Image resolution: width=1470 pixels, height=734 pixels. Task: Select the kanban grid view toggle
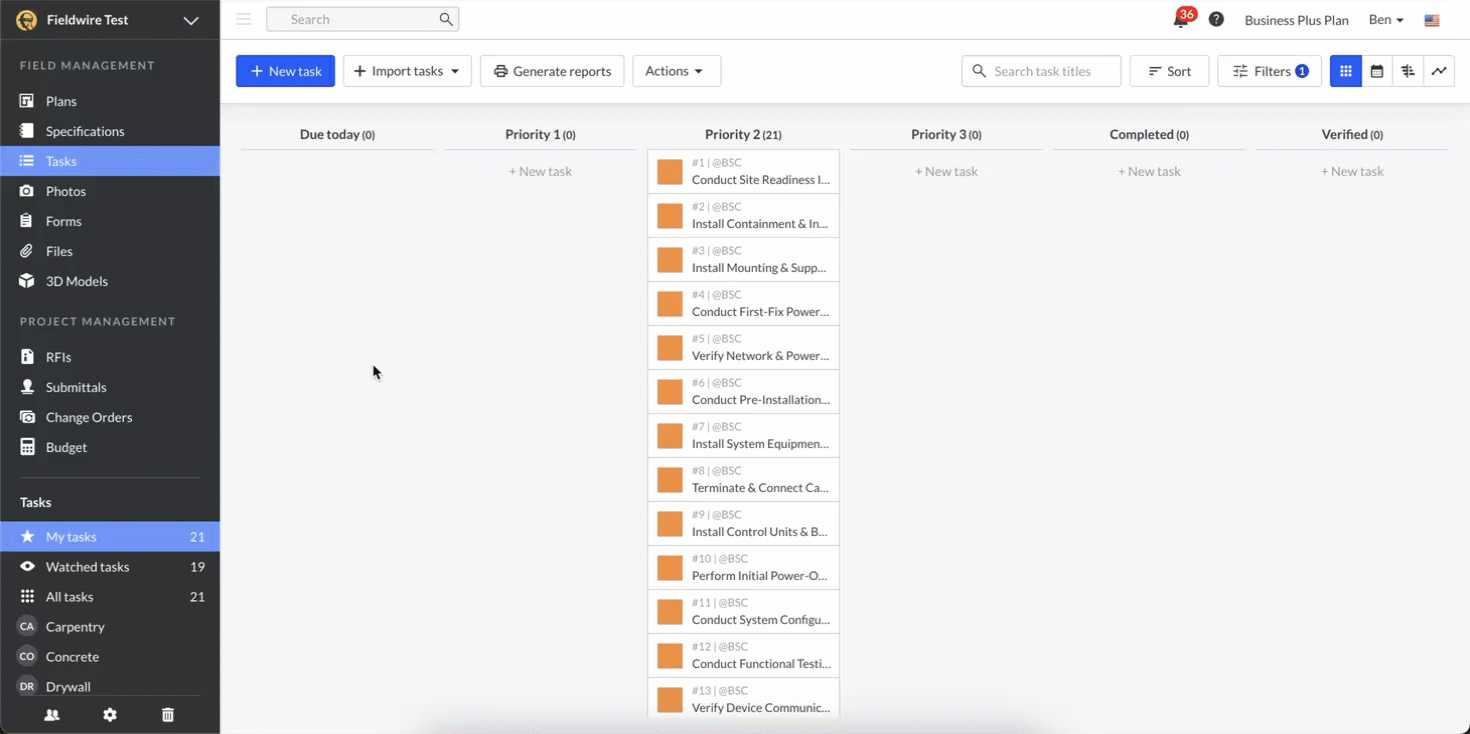pos(1346,71)
